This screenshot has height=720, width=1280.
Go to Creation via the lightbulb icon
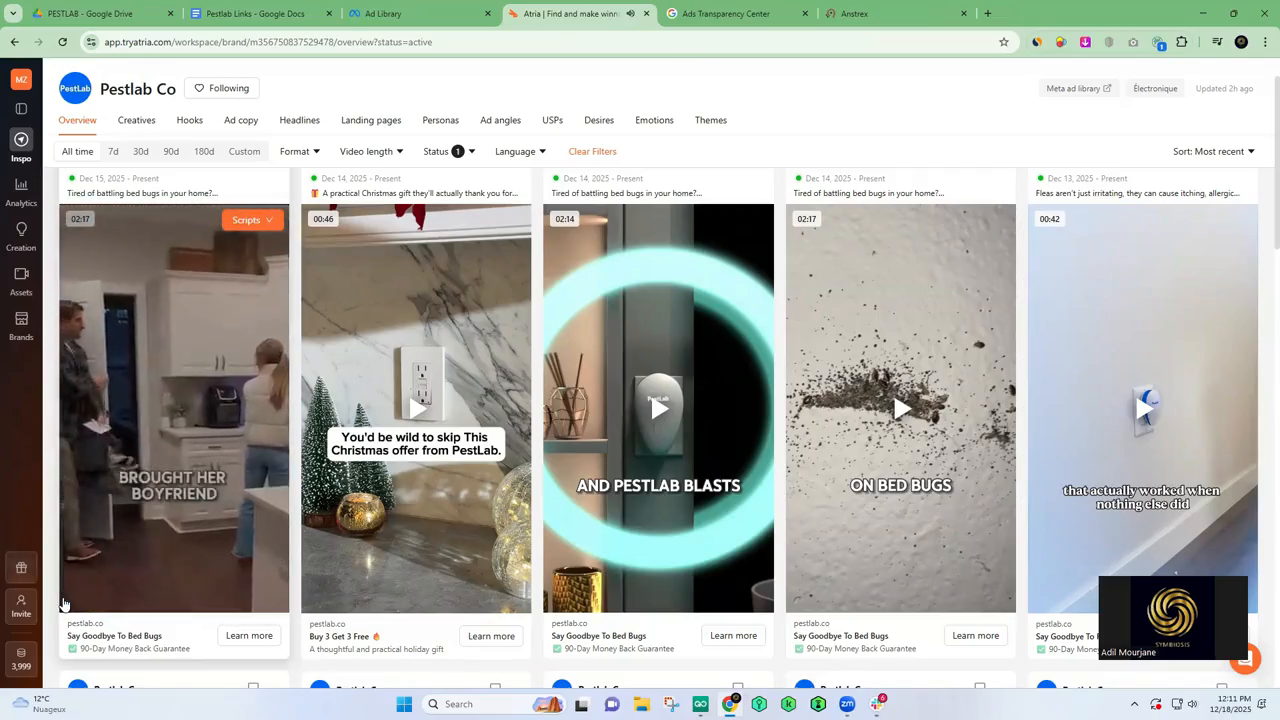click(x=21, y=235)
